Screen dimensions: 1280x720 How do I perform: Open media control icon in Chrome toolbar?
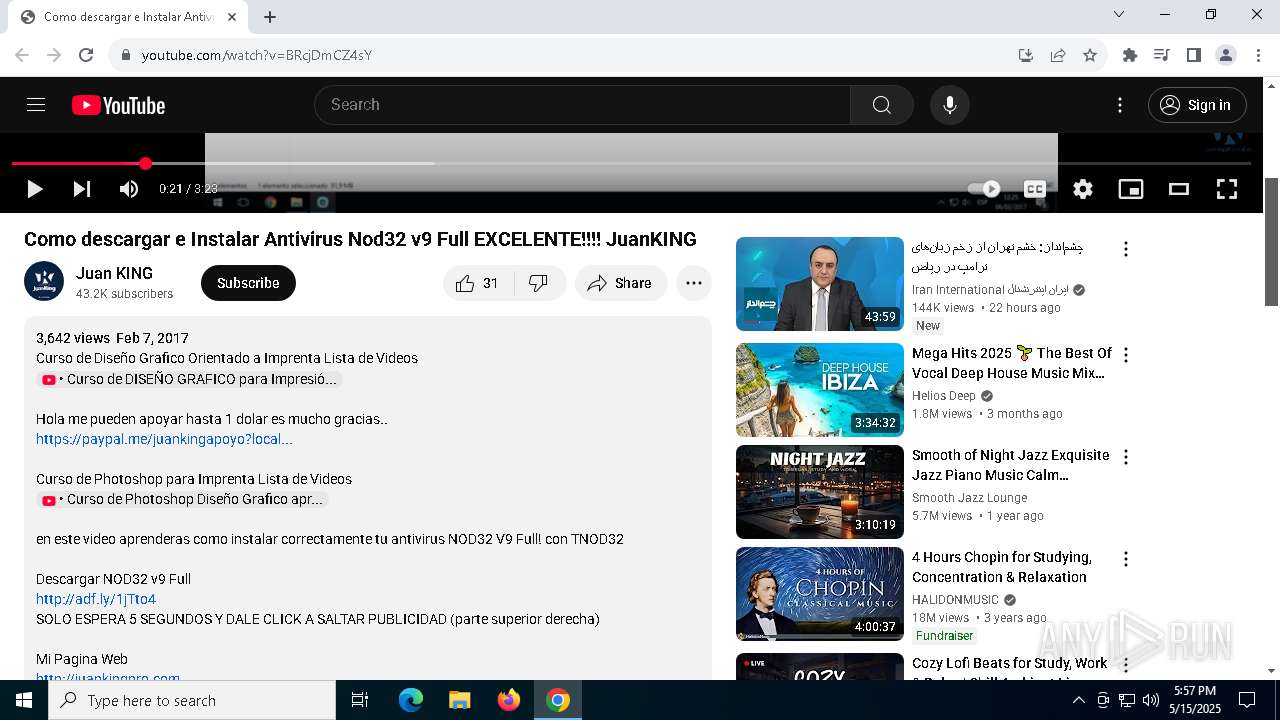click(1161, 55)
